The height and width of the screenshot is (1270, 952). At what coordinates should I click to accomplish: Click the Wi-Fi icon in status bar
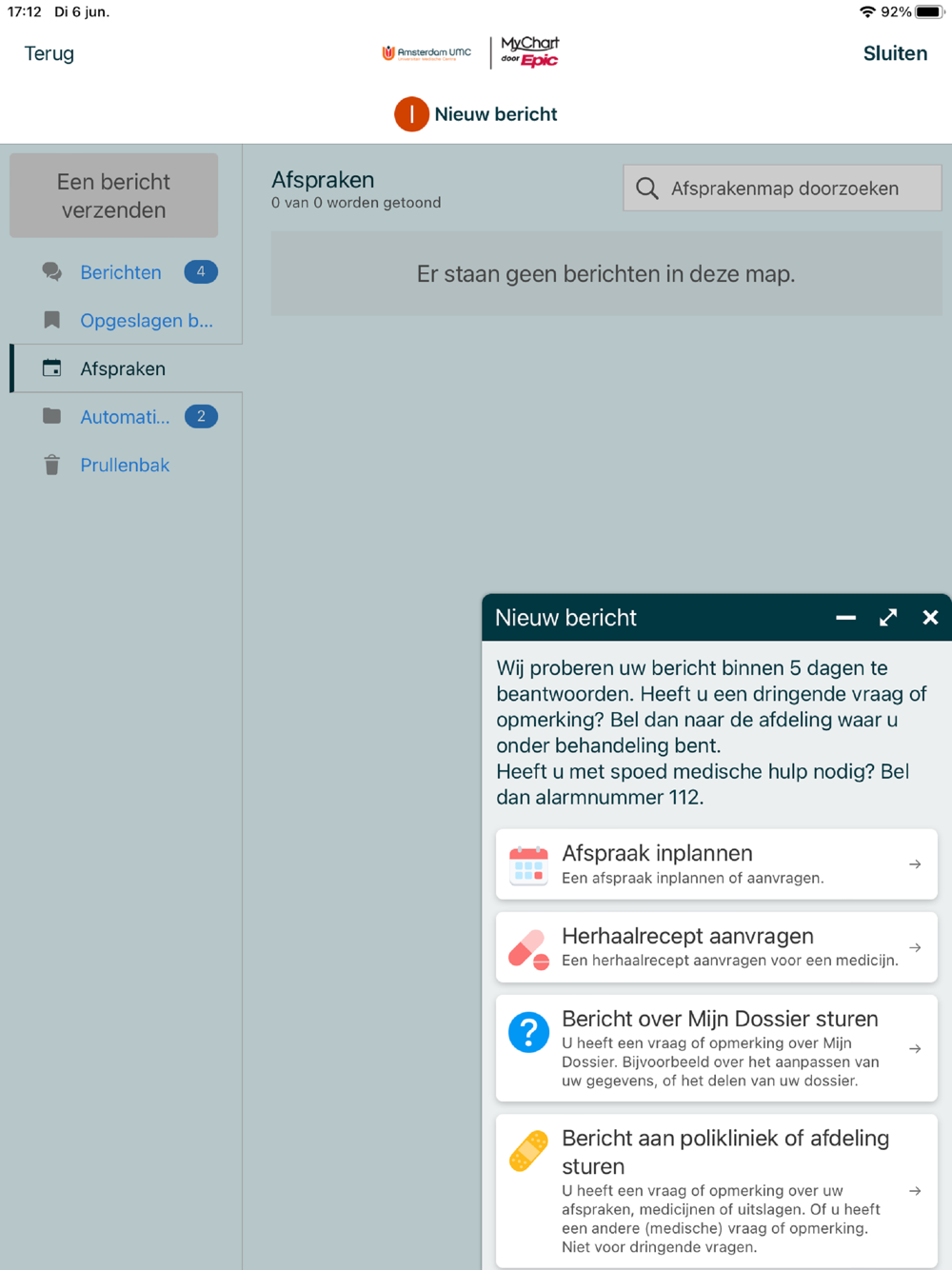click(867, 12)
